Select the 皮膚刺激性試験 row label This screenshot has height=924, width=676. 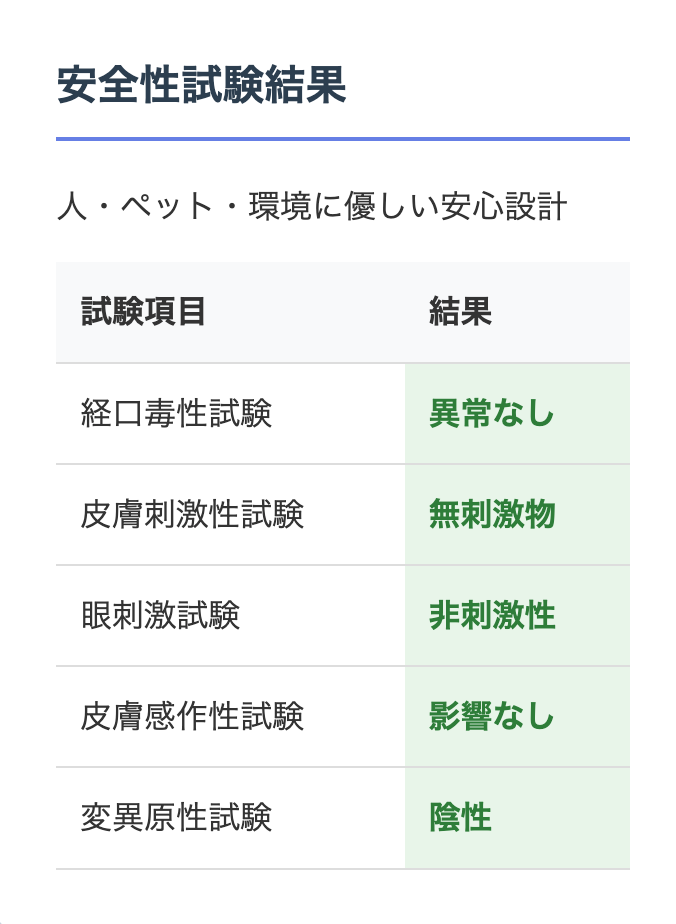click(192, 514)
